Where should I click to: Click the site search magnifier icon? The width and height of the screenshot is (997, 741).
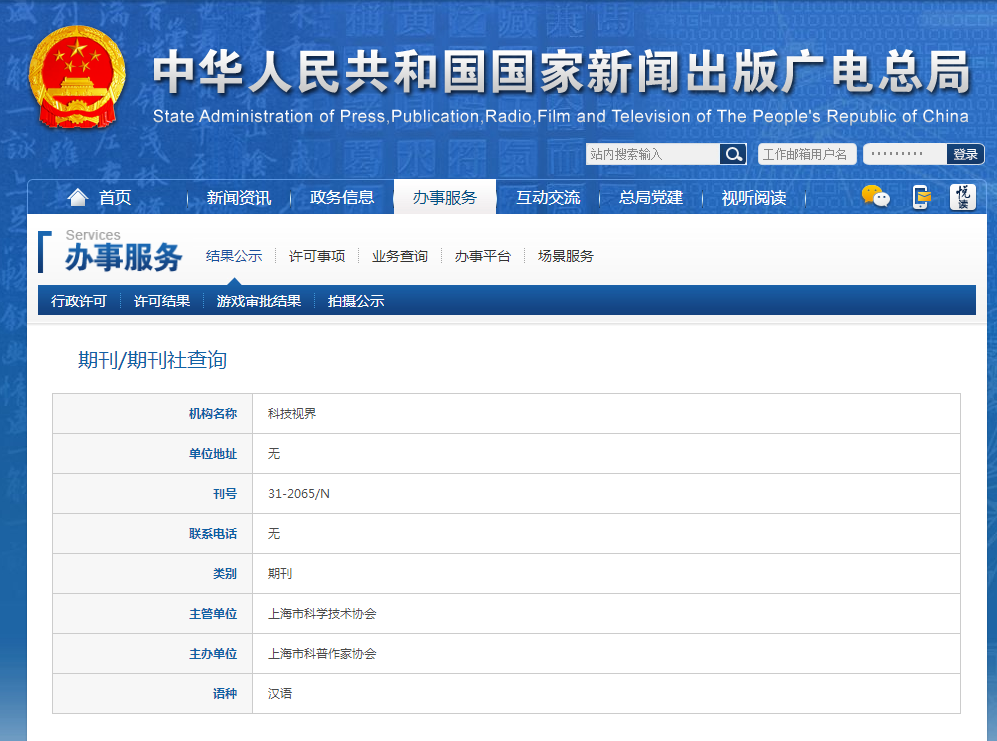[733, 154]
